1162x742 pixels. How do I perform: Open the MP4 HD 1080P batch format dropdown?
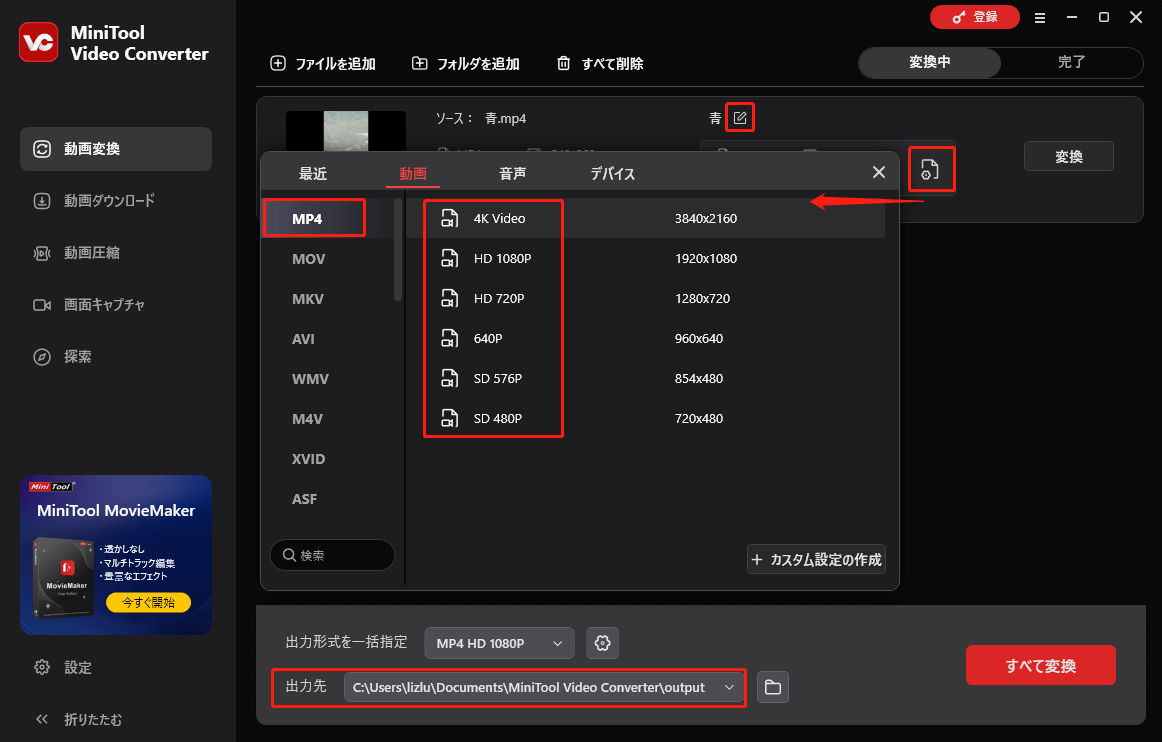(x=499, y=643)
